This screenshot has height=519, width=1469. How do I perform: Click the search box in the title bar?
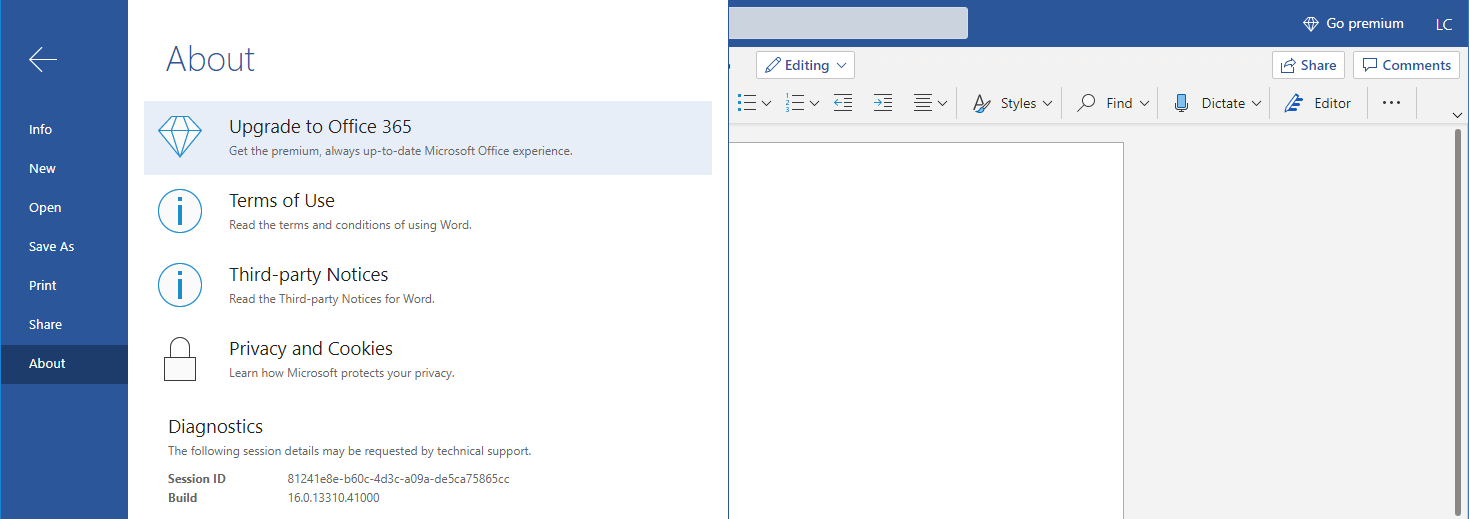click(x=848, y=23)
